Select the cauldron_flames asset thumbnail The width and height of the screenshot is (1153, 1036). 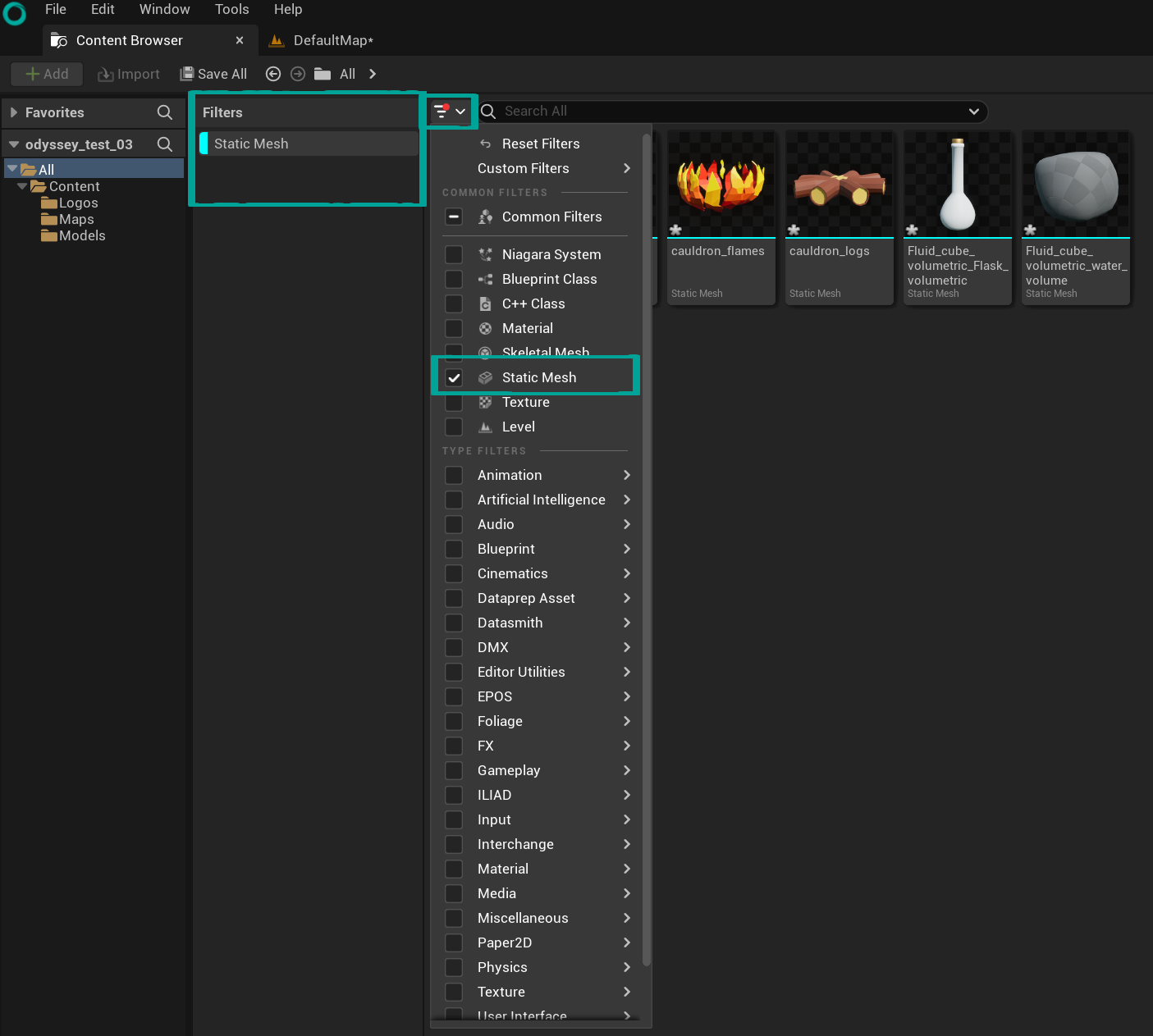pyautogui.click(x=721, y=185)
